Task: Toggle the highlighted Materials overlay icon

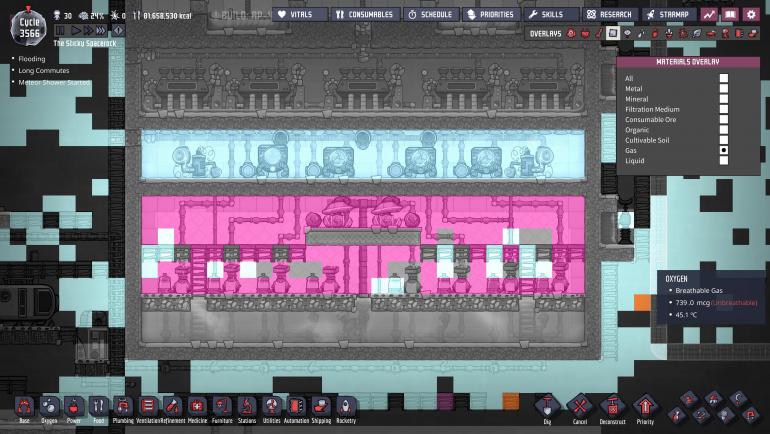Action: 613,33
